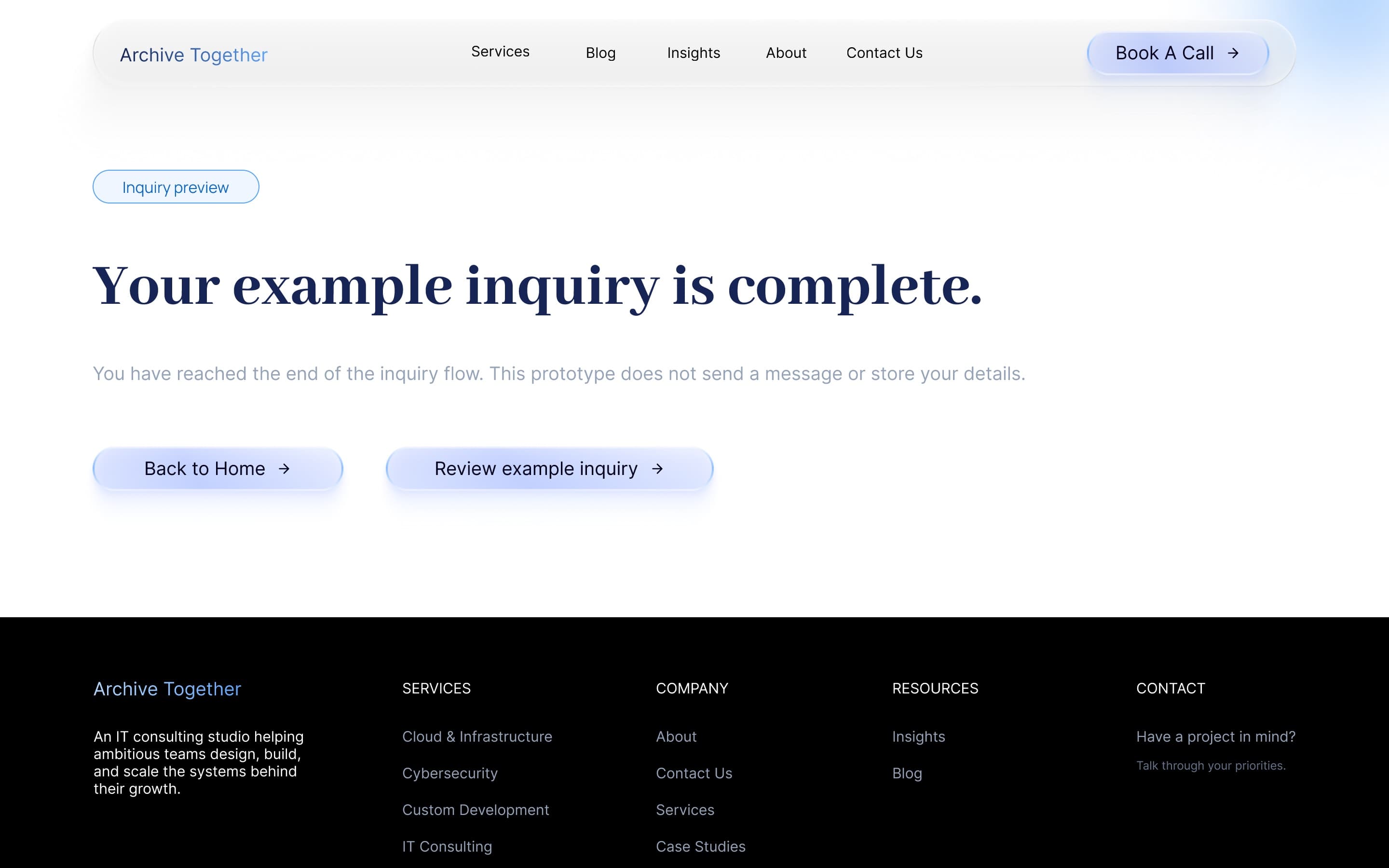Viewport: 1389px width, 868px height.
Task: Open IT Consulting footer link
Action: 447,846
